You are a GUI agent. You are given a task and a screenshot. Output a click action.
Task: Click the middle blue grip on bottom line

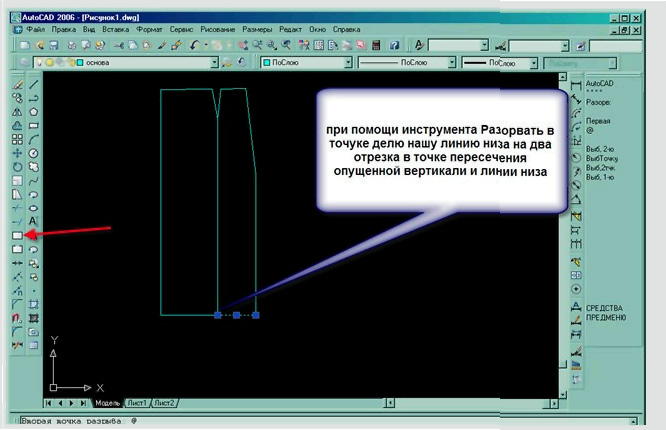coord(236,316)
